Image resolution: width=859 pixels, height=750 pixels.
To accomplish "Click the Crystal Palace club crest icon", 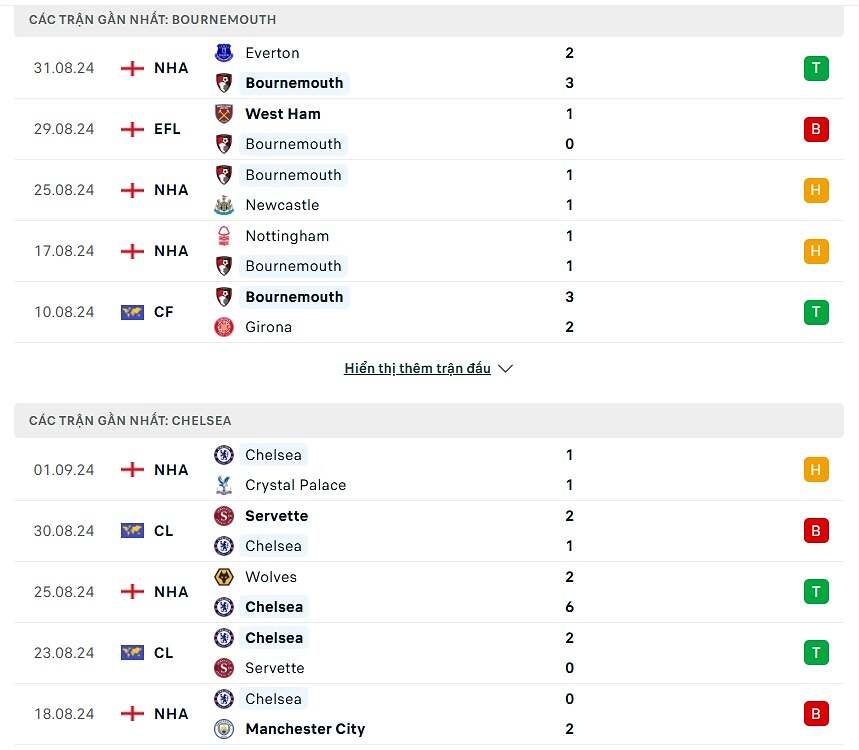I will [224, 485].
